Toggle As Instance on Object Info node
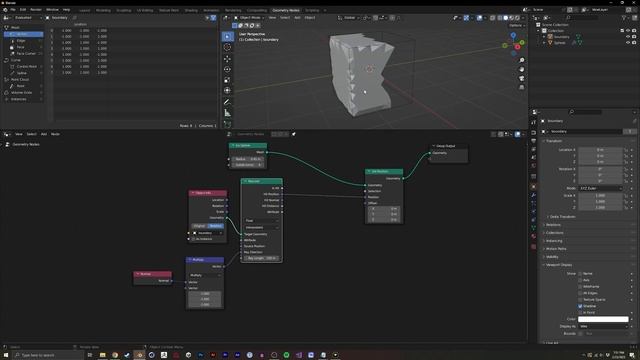 (x=193, y=239)
